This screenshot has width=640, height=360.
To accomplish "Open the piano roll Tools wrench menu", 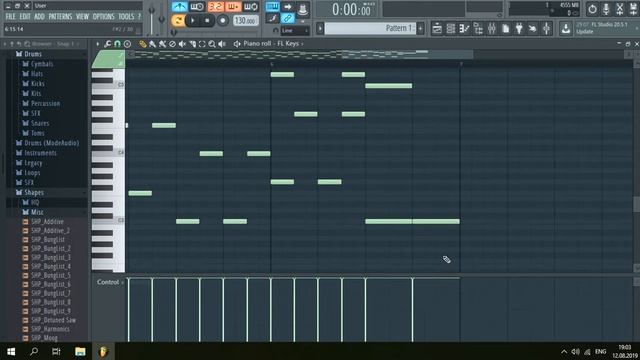I will pyautogui.click(x=107, y=44).
